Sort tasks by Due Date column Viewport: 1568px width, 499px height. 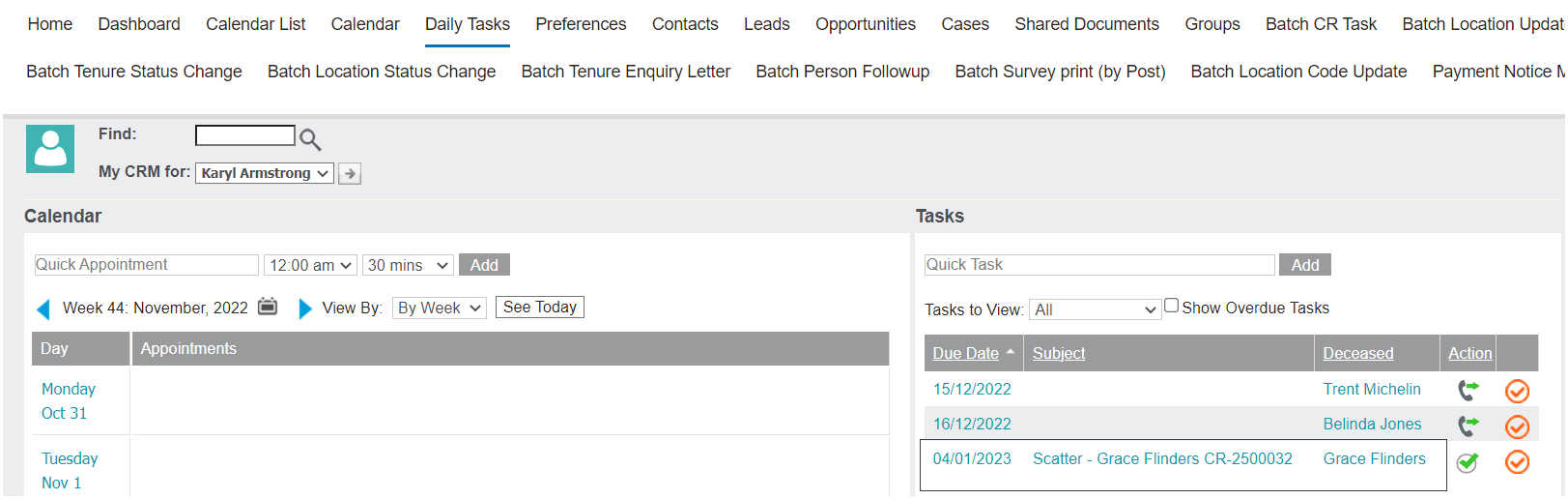click(965, 354)
